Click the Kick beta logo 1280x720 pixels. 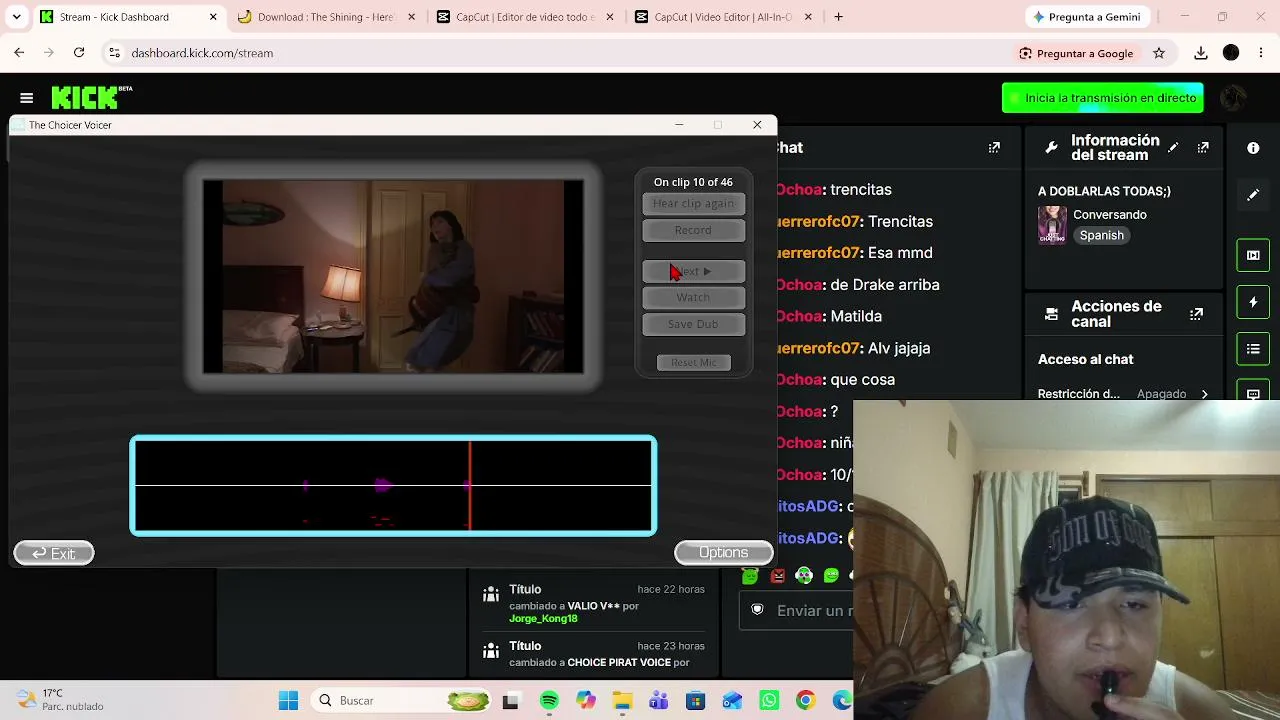[x=92, y=97]
